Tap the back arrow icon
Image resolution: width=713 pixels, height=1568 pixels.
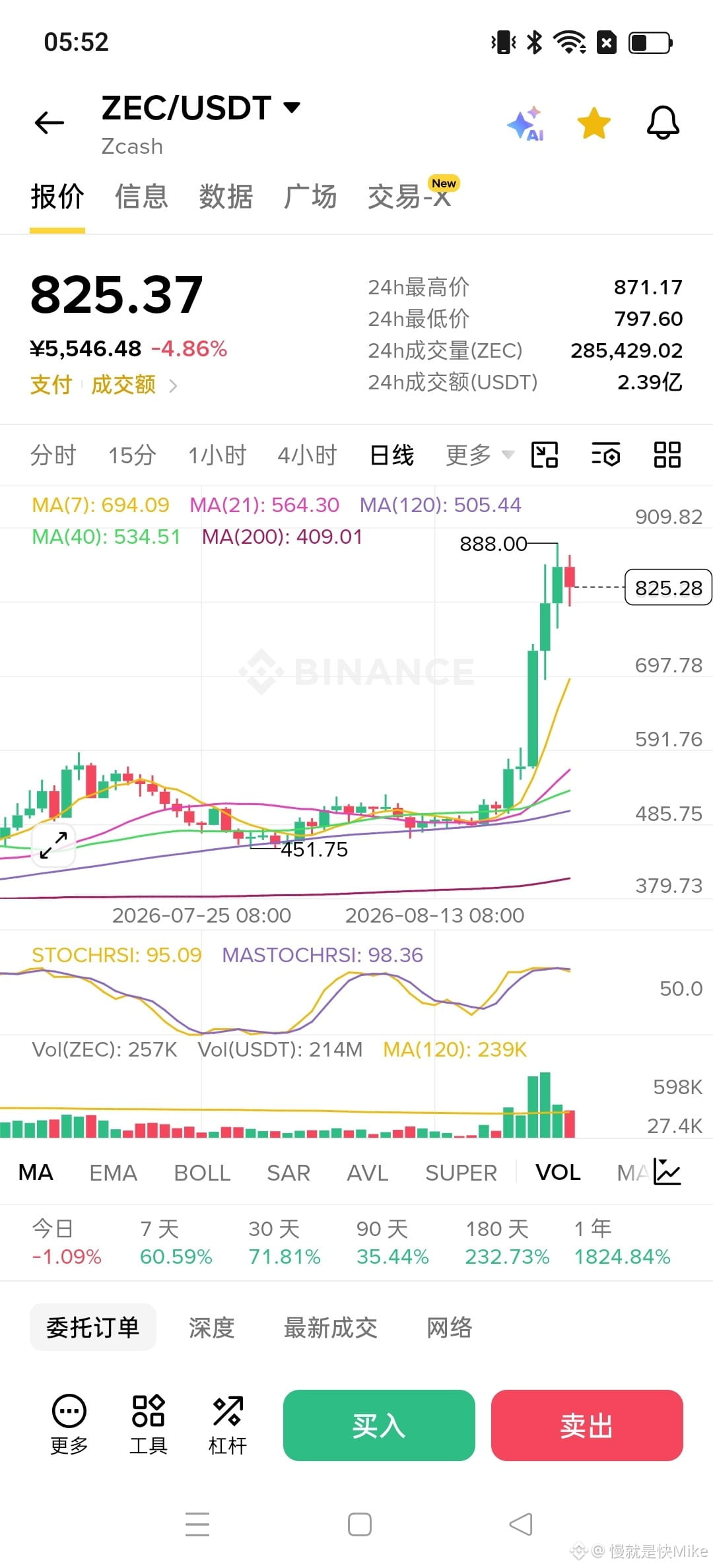(x=50, y=123)
